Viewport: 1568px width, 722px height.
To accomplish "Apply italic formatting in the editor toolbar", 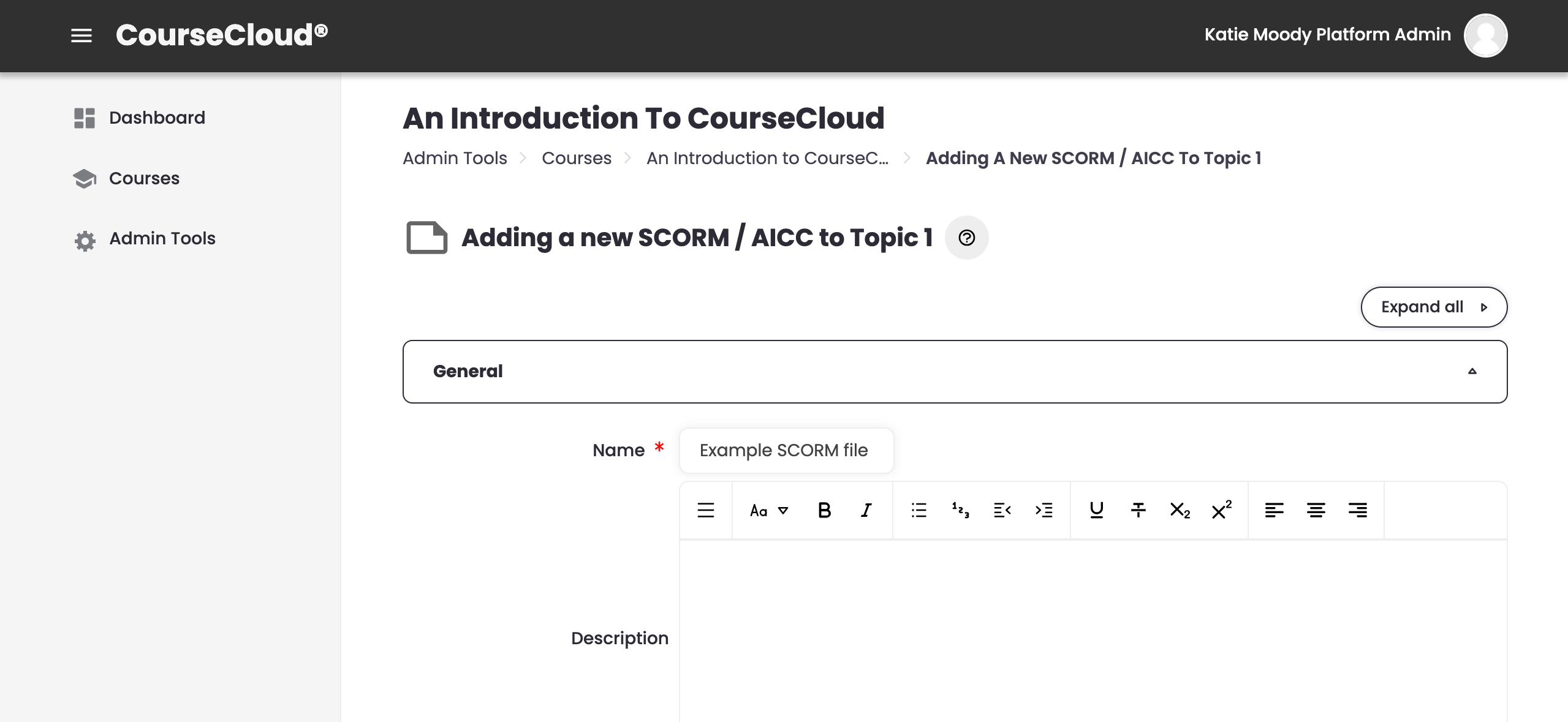I will click(x=865, y=510).
